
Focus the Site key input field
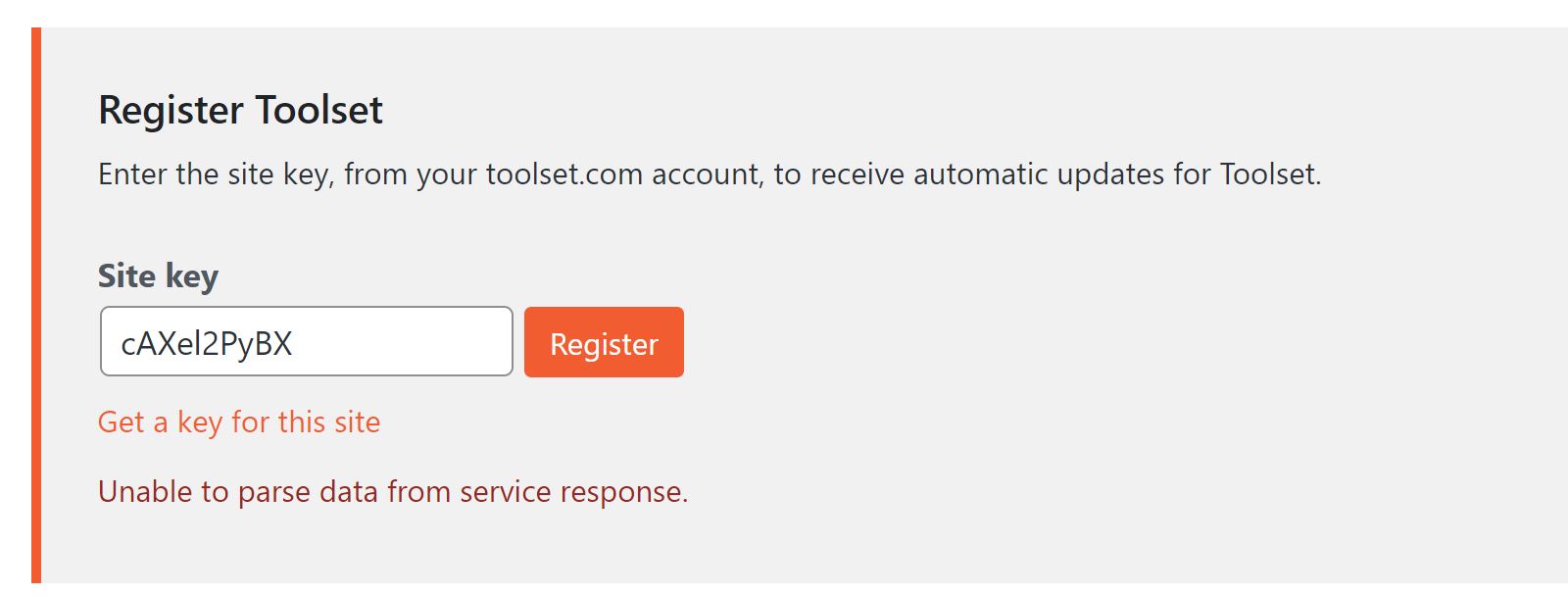(x=306, y=341)
